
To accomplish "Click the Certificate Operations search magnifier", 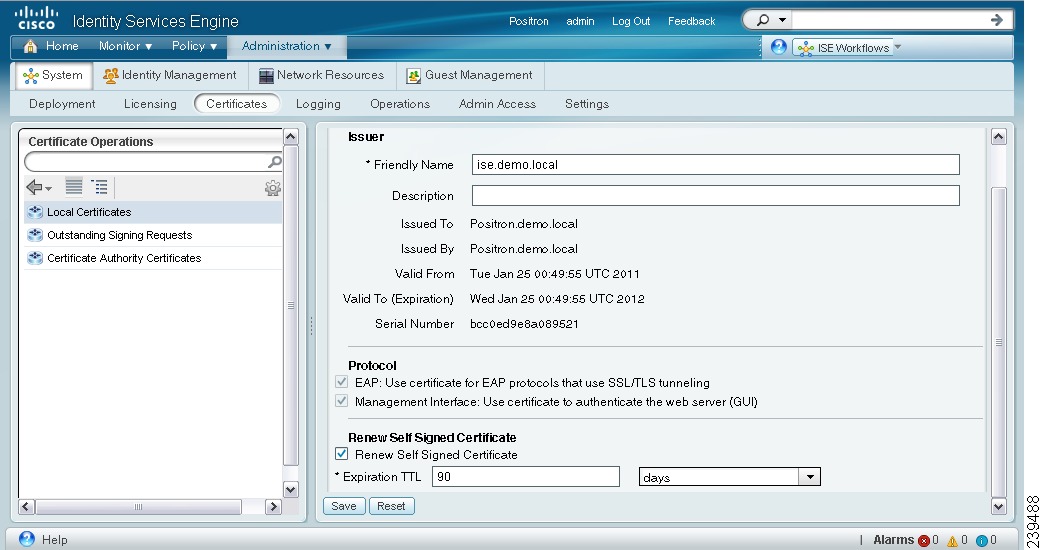I will coord(274,162).
